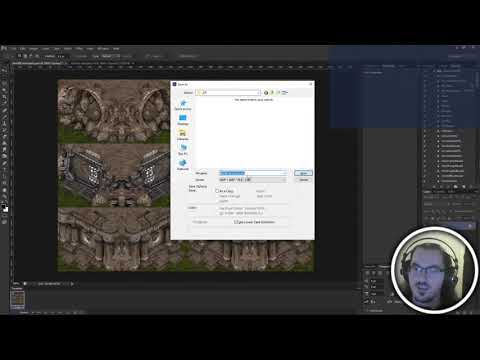Open the Filter menu

79,49
